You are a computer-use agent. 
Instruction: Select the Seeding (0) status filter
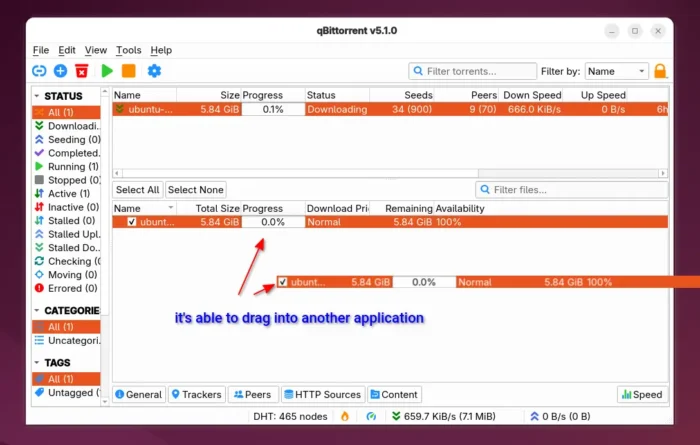pyautogui.click(x=67, y=140)
